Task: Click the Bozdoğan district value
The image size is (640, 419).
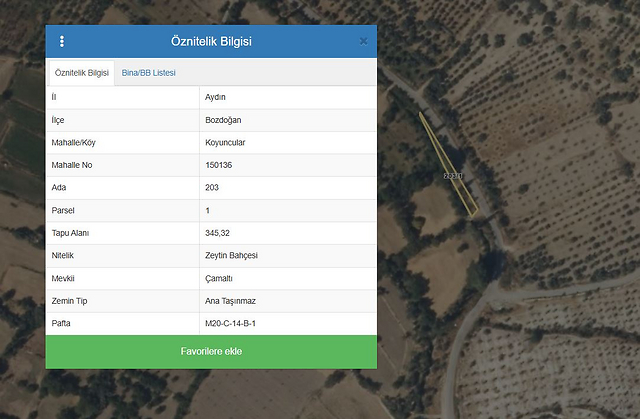Action: (x=222, y=119)
